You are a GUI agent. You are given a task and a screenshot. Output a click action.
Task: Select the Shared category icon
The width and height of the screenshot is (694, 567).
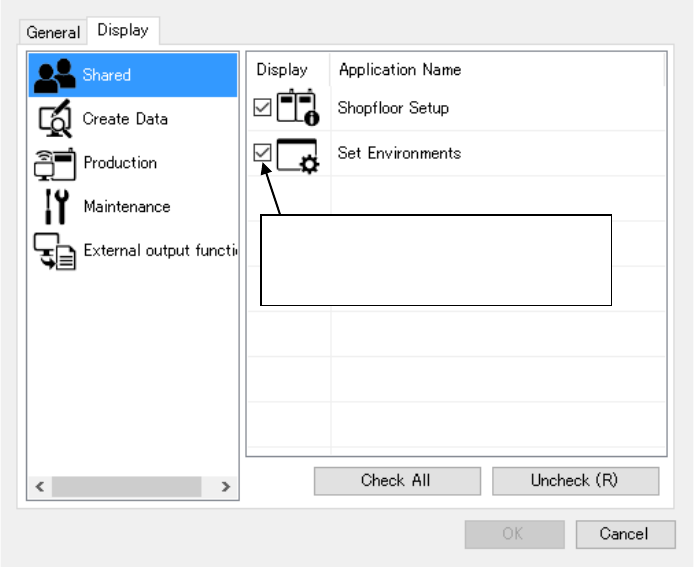(x=54, y=75)
